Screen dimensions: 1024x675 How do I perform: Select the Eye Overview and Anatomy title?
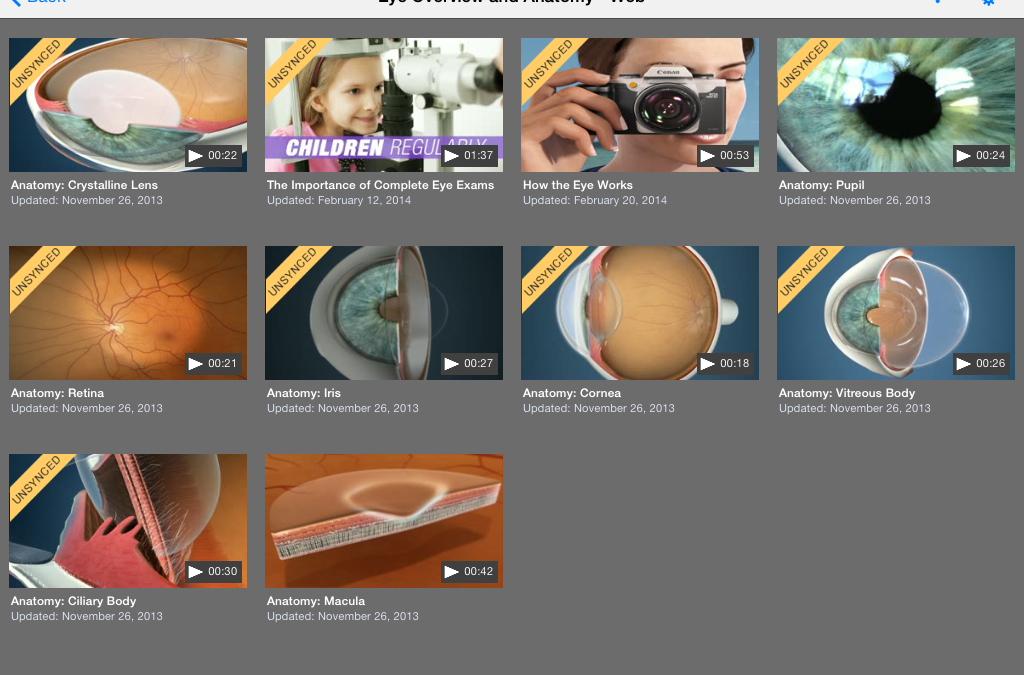(x=512, y=2)
